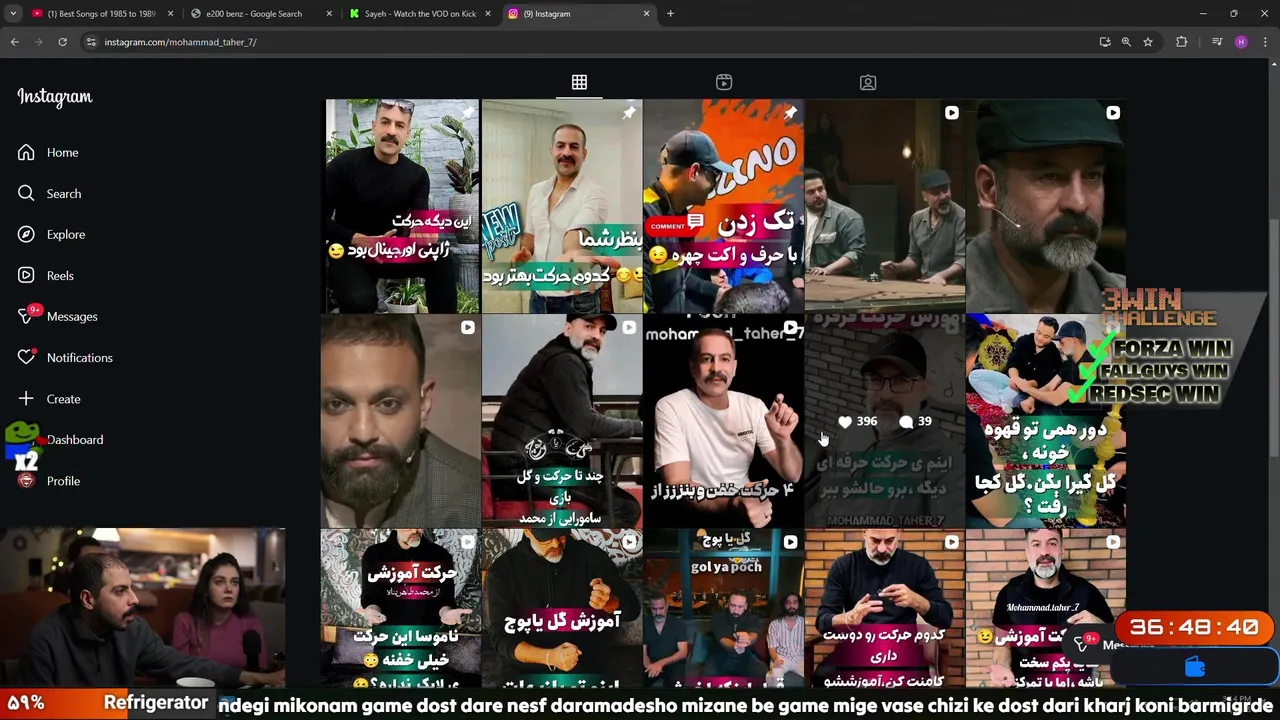Open the Chrome three-dot menu

tap(1265, 42)
